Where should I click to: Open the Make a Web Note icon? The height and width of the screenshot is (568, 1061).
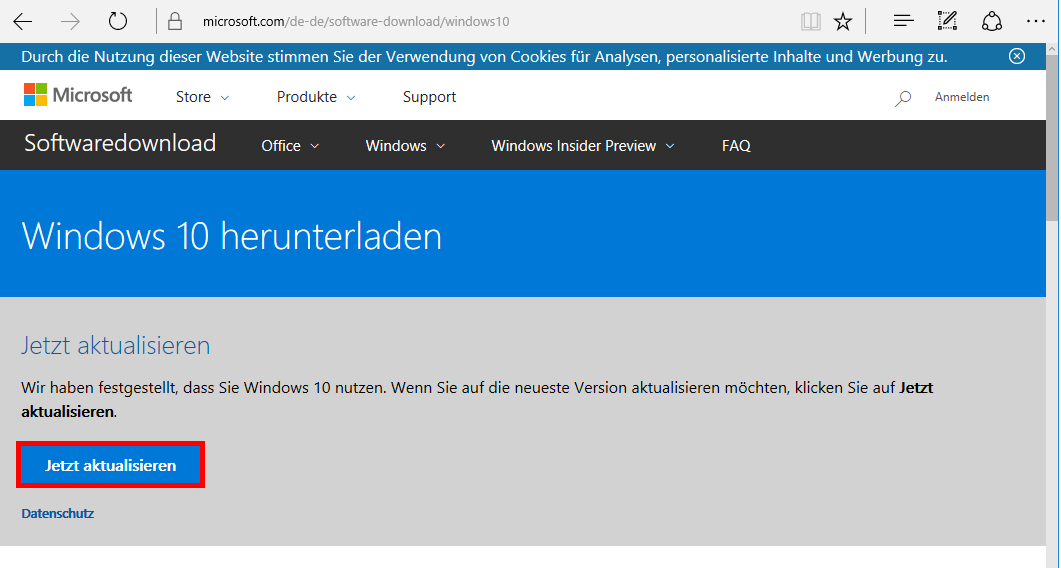(x=947, y=22)
